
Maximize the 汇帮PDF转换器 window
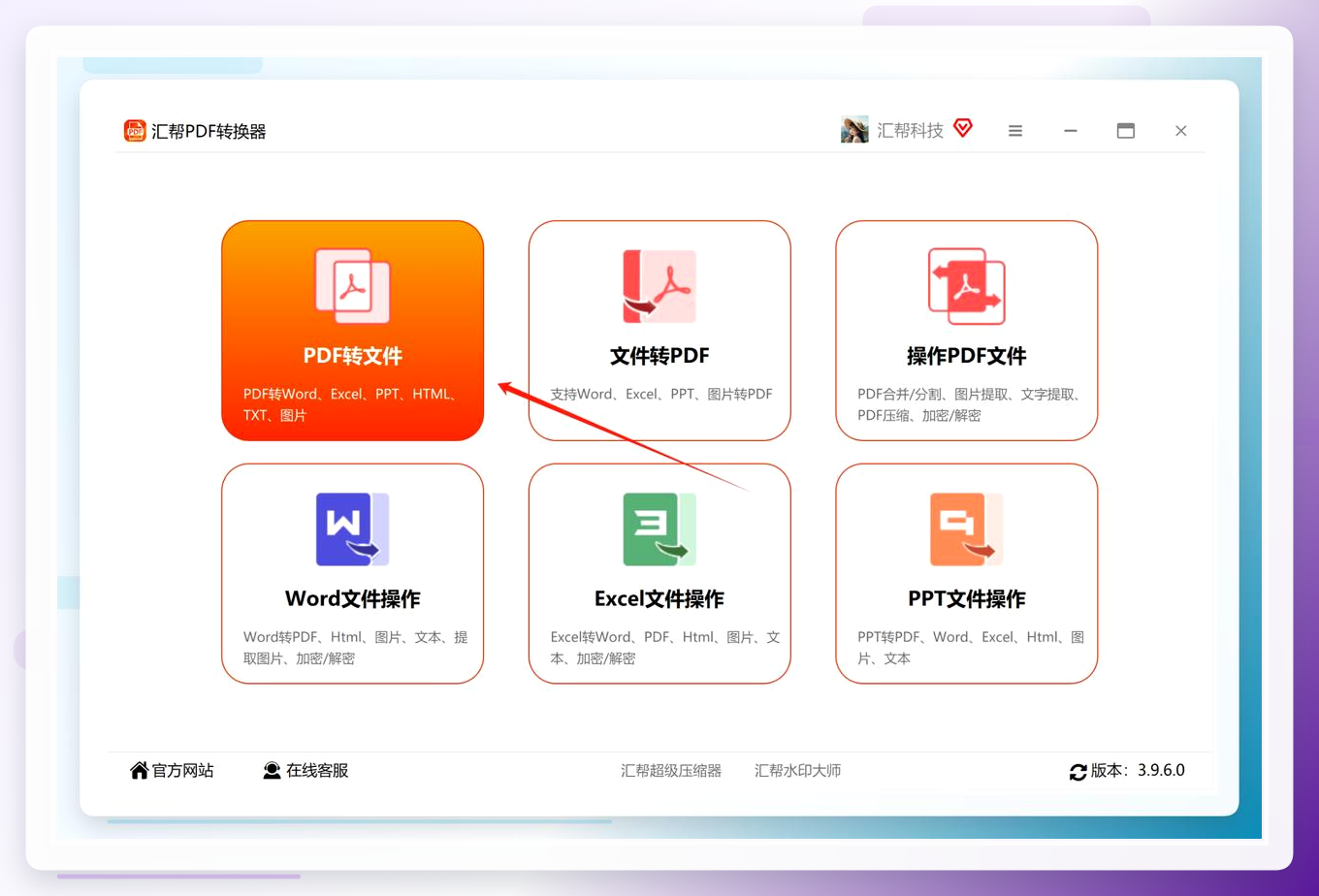[x=1125, y=131]
